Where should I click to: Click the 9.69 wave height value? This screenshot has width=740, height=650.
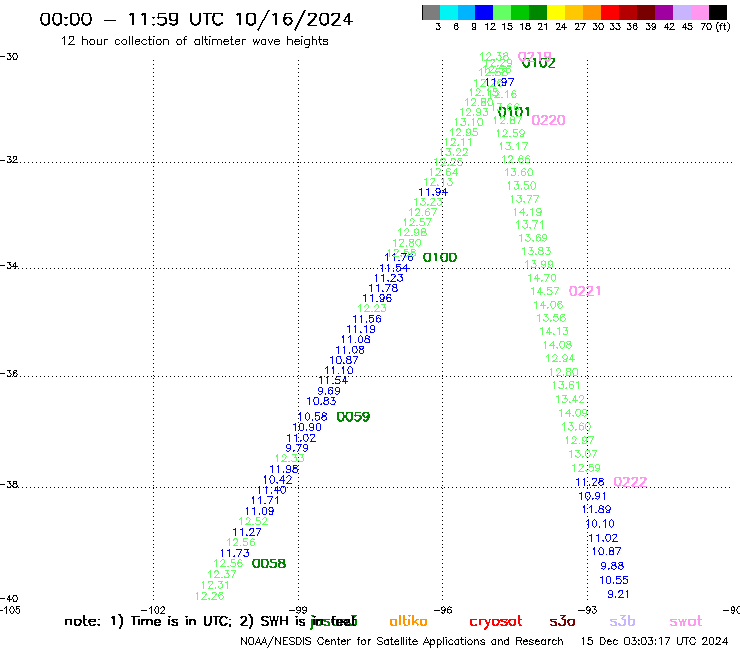pos(328,391)
